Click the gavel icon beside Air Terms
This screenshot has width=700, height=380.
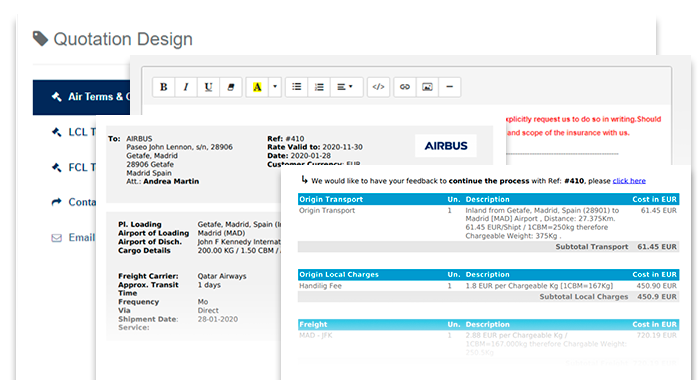[x=56, y=96]
